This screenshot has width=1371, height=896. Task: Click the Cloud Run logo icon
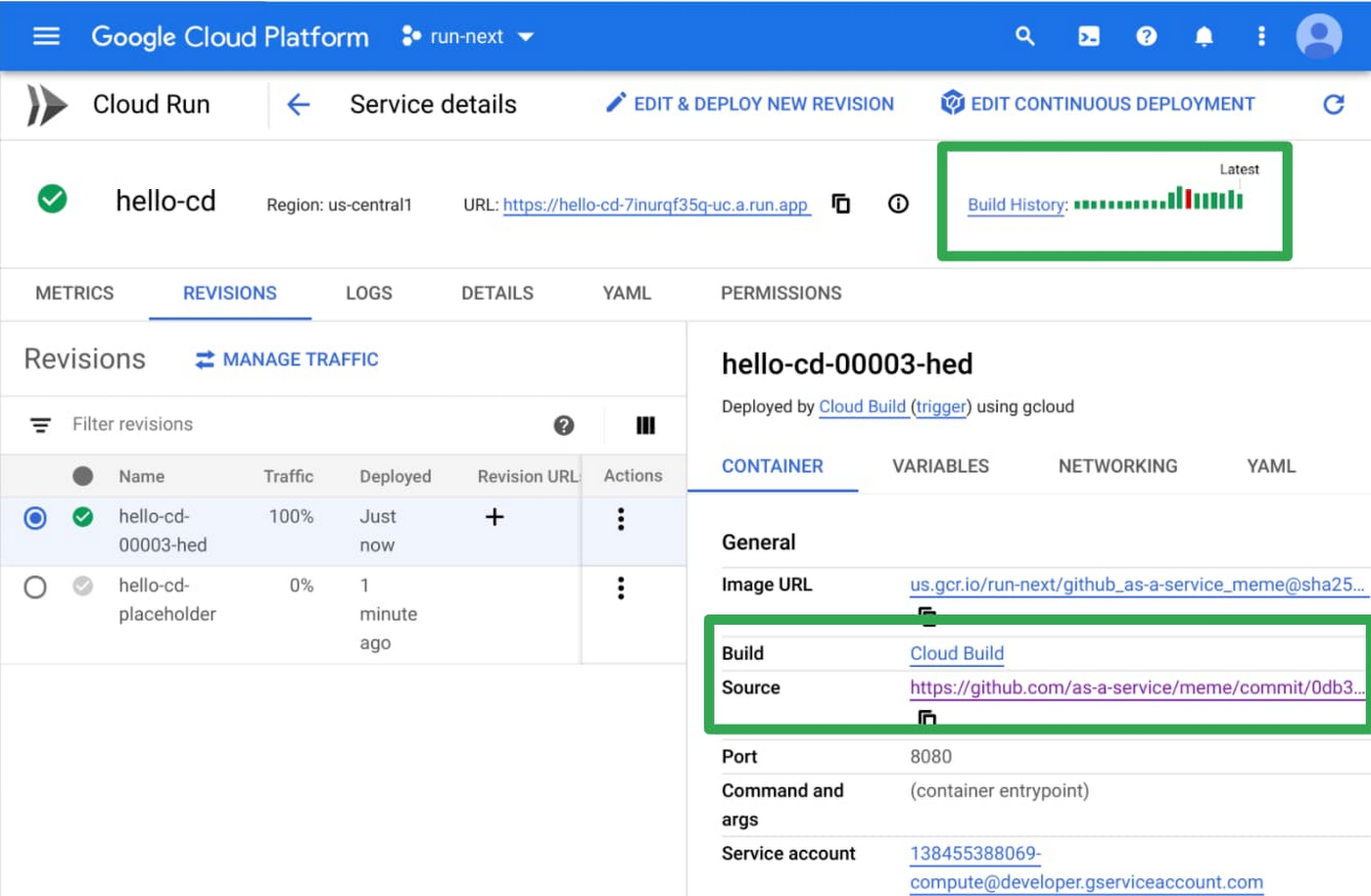pos(46,105)
